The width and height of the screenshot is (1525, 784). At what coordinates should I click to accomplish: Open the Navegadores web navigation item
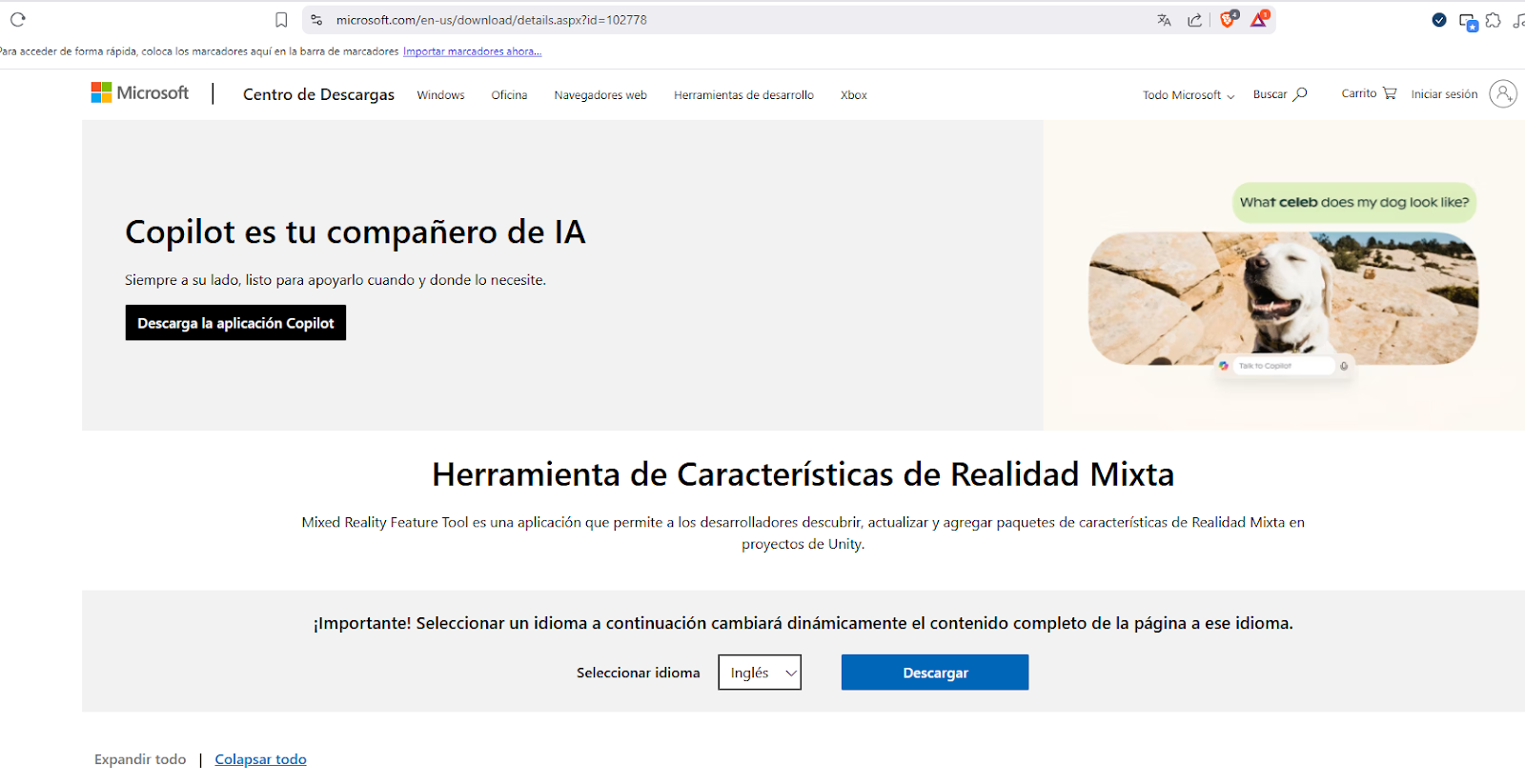(600, 95)
